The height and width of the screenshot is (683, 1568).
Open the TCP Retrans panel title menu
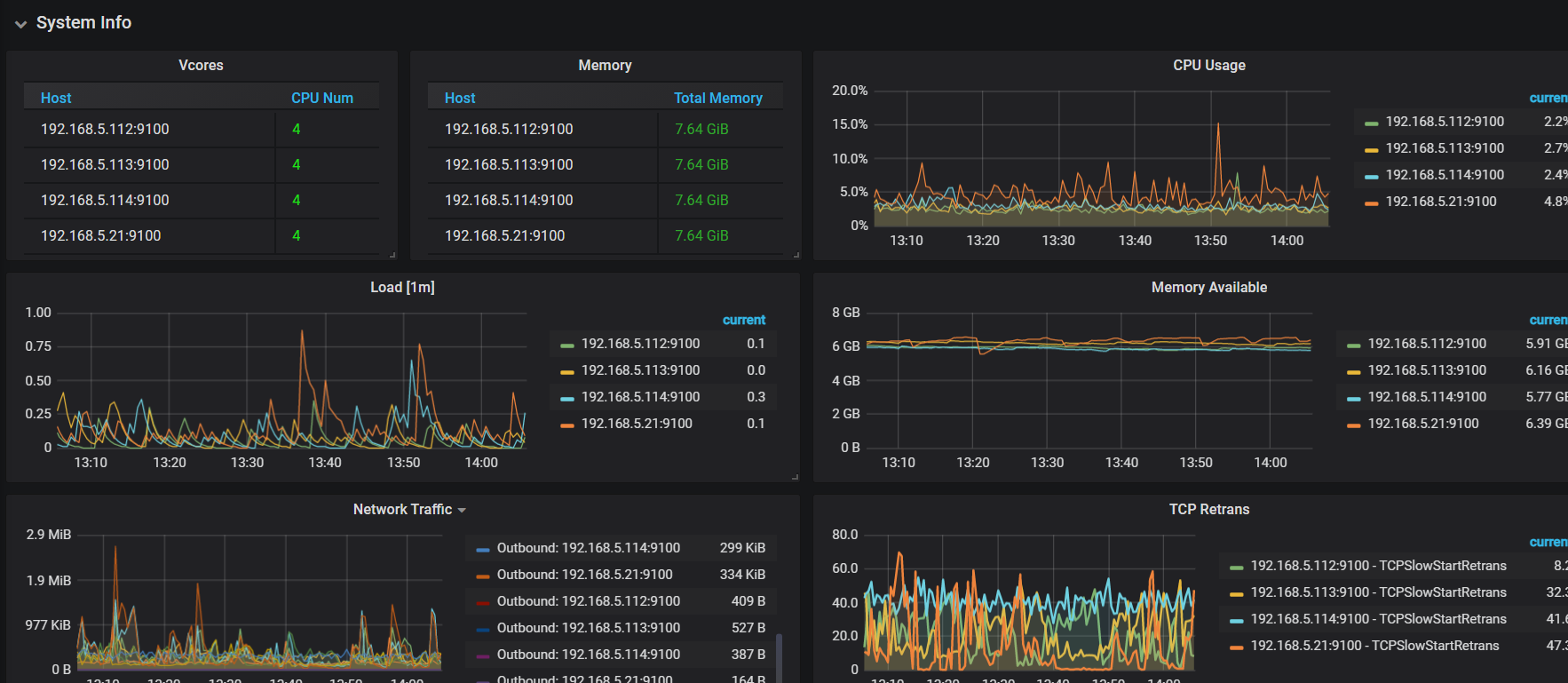[1208, 510]
